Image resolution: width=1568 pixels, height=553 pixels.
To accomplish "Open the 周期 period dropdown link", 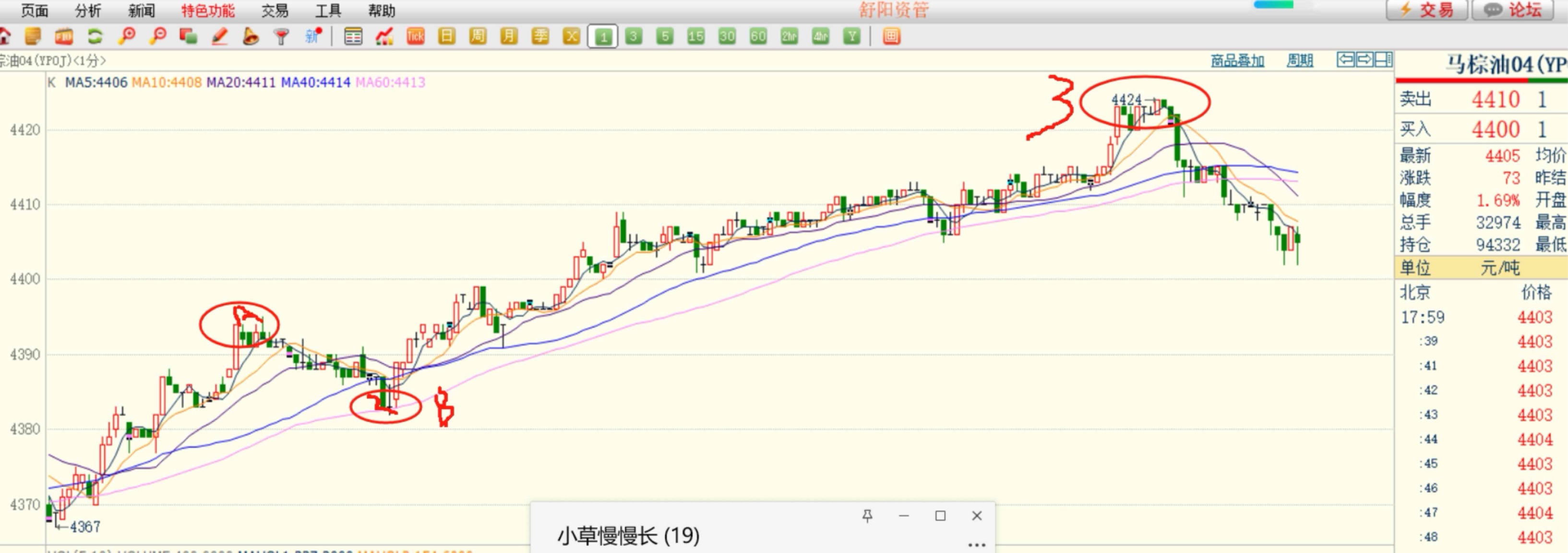I will click(1300, 60).
